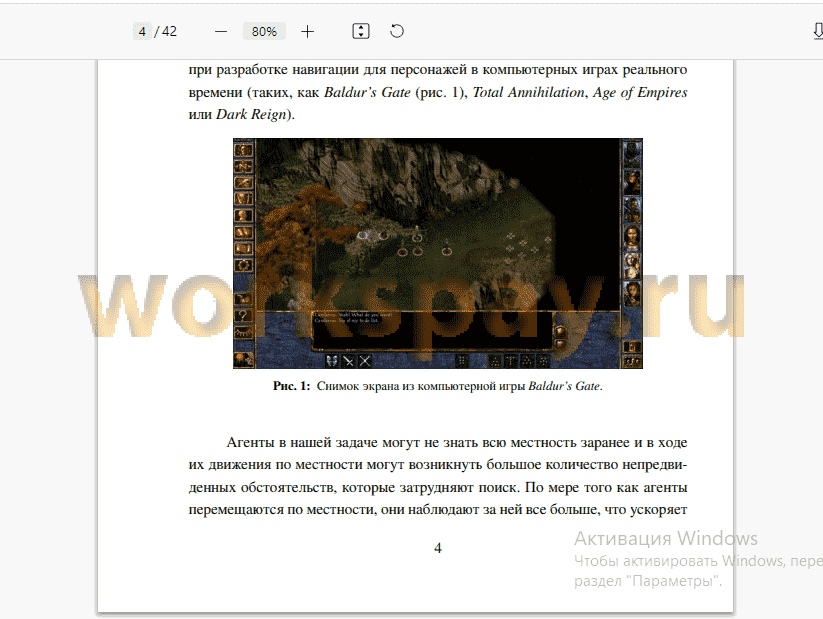
Task: Rotate the document with the rotate icon
Action: pos(397,32)
